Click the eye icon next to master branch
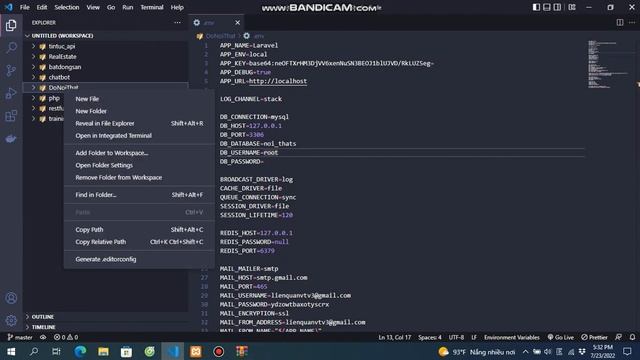The width and height of the screenshot is (640, 360). coord(43,337)
